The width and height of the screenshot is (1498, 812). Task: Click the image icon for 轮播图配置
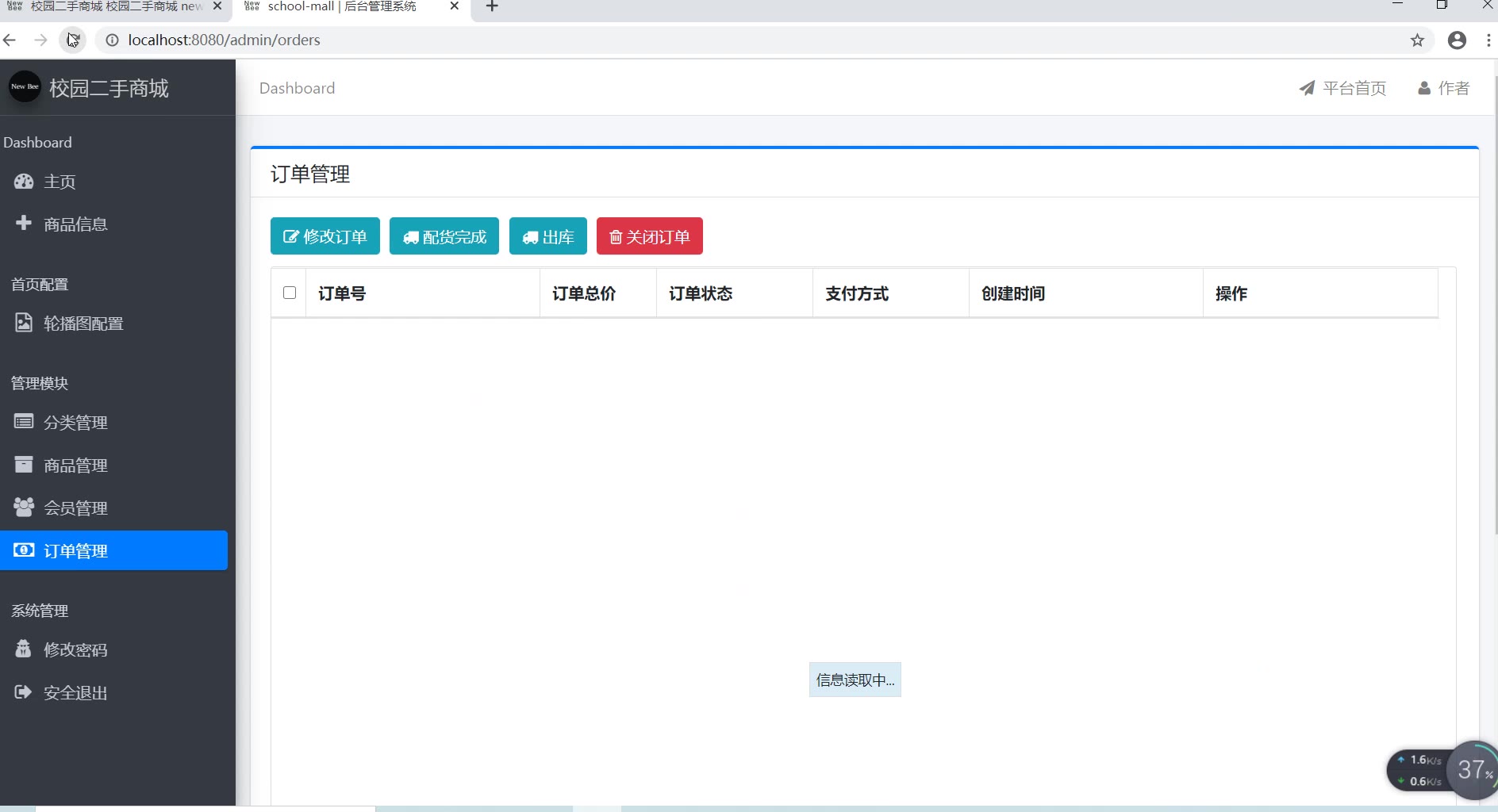24,323
